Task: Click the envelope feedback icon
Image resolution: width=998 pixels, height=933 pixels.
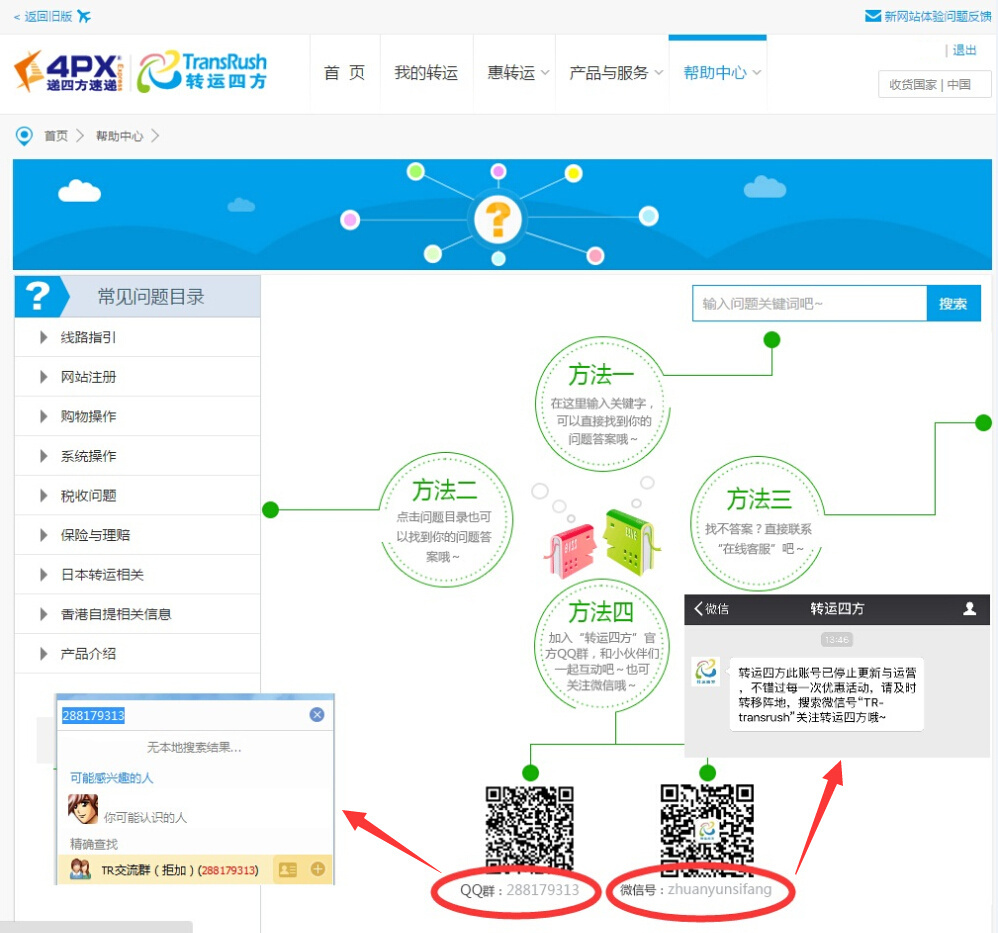Action: [x=873, y=16]
